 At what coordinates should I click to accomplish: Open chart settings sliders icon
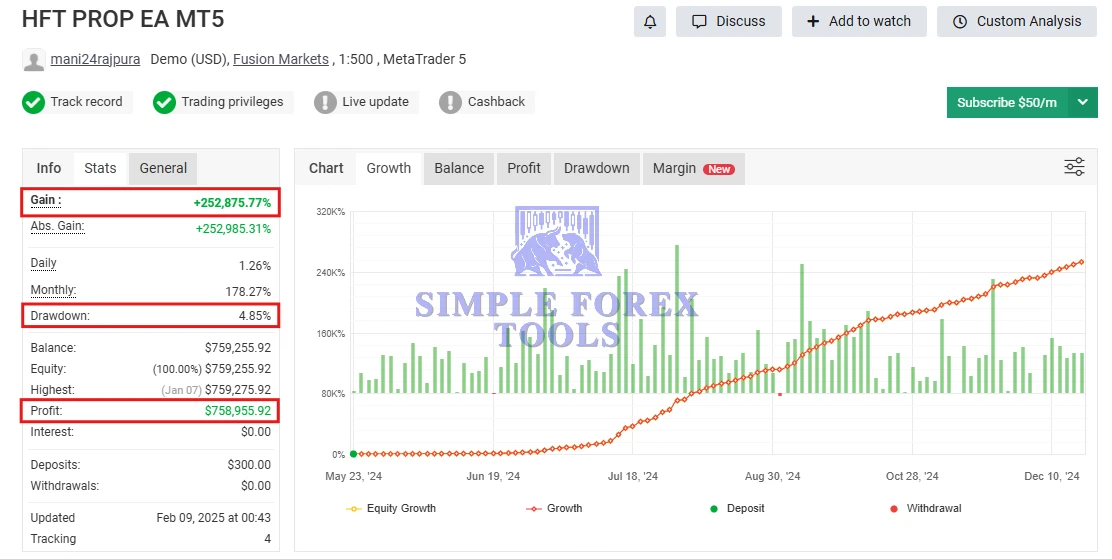[1074, 167]
